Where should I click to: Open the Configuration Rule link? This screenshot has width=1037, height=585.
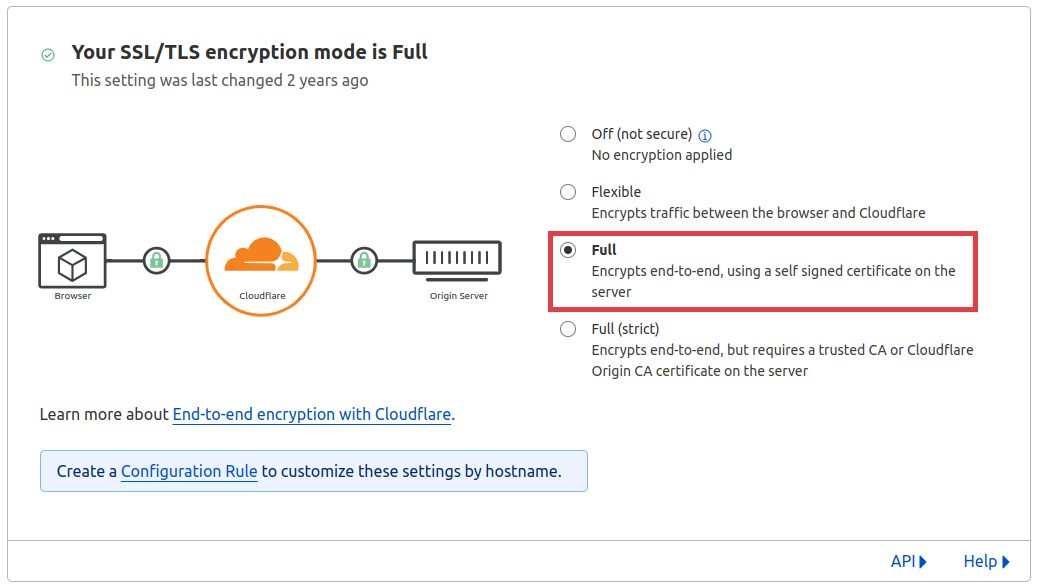[x=188, y=471]
